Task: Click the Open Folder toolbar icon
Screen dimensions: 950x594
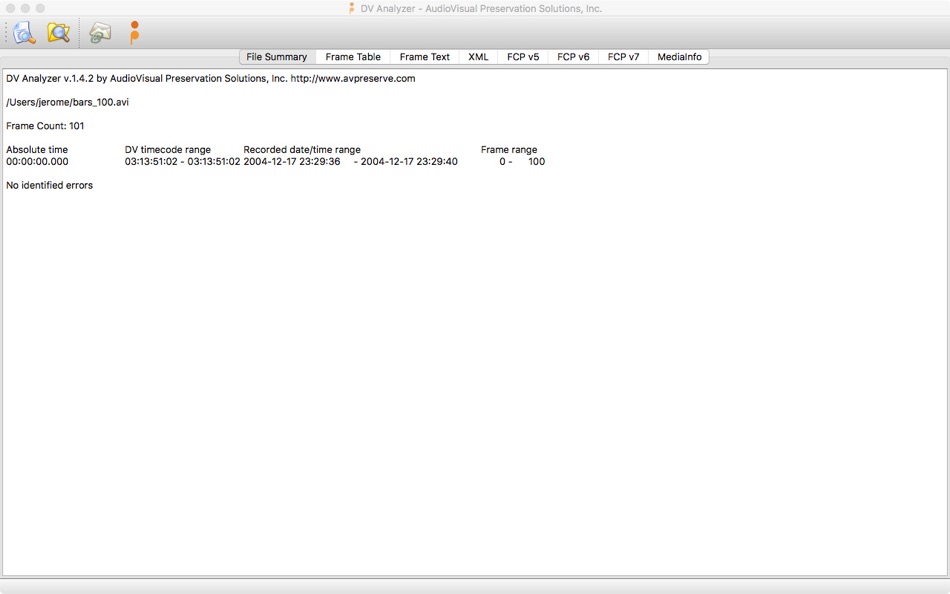Action: [59, 33]
